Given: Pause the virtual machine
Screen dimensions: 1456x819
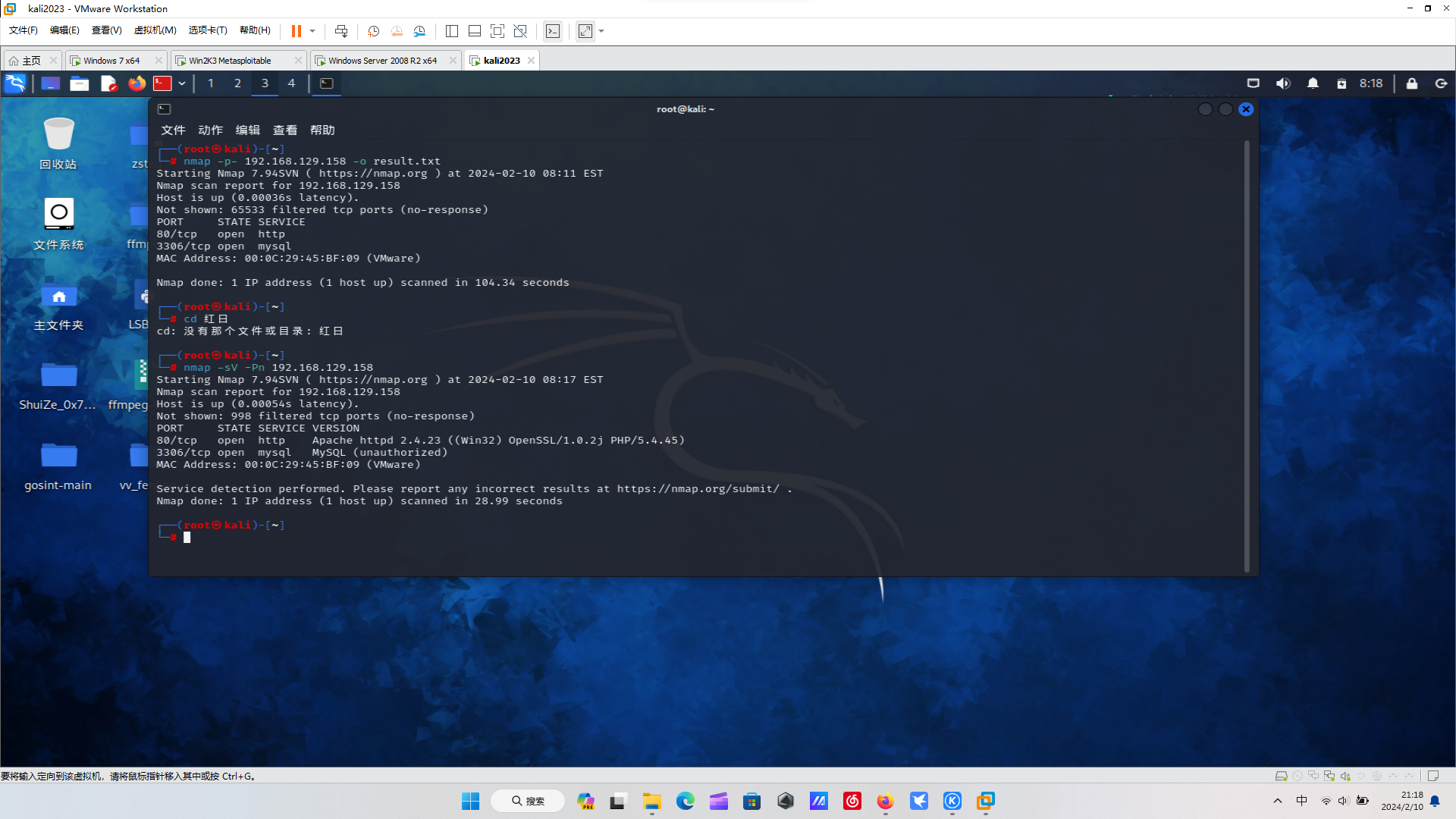Looking at the screenshot, I should 296,31.
